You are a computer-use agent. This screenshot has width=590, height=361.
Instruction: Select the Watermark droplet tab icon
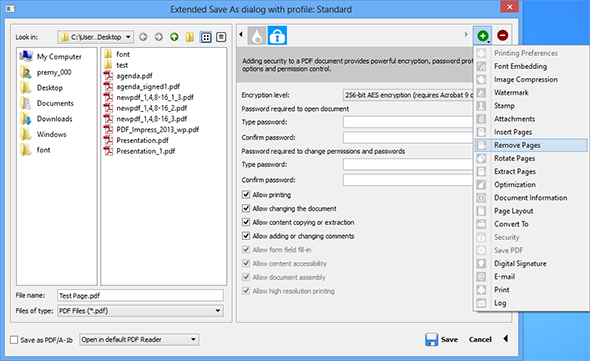pos(257,36)
